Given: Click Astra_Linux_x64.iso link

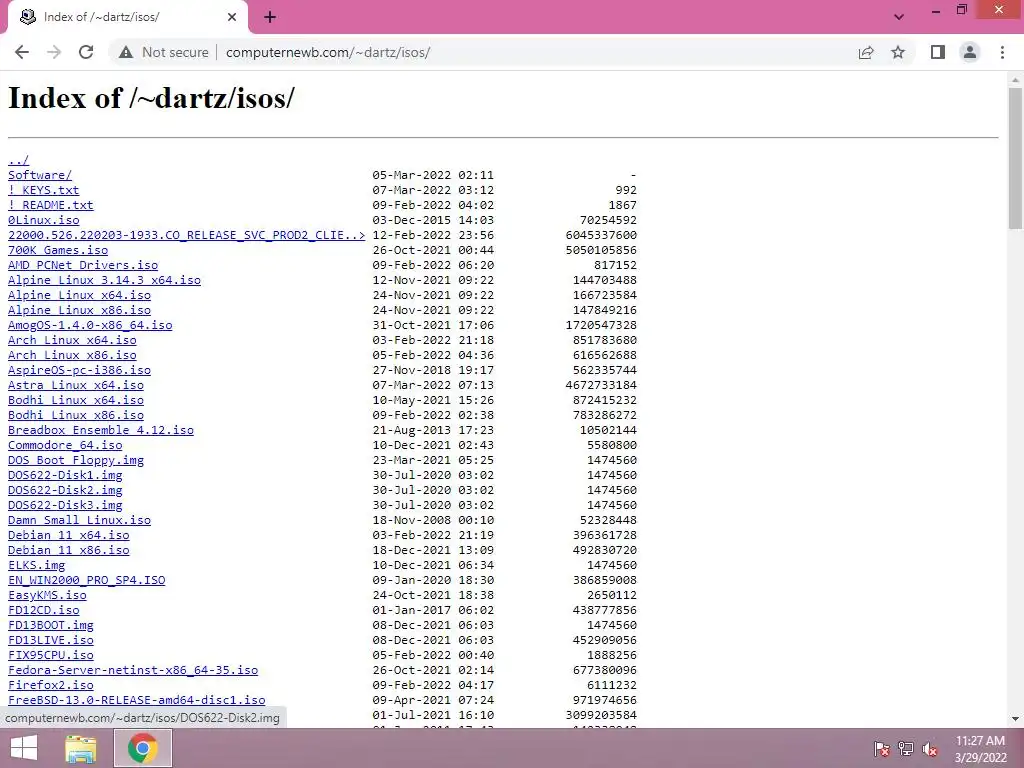Looking at the screenshot, I should 76,385.
